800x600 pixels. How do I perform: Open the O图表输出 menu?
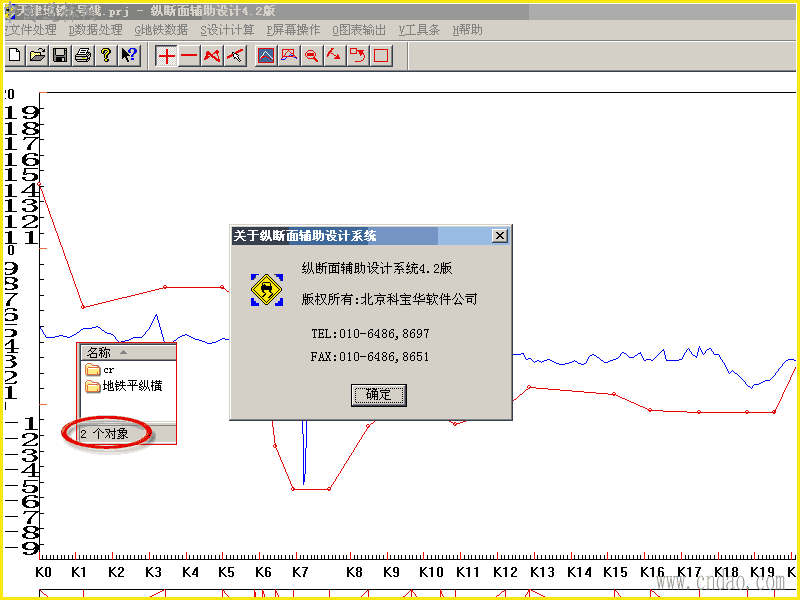click(359, 30)
